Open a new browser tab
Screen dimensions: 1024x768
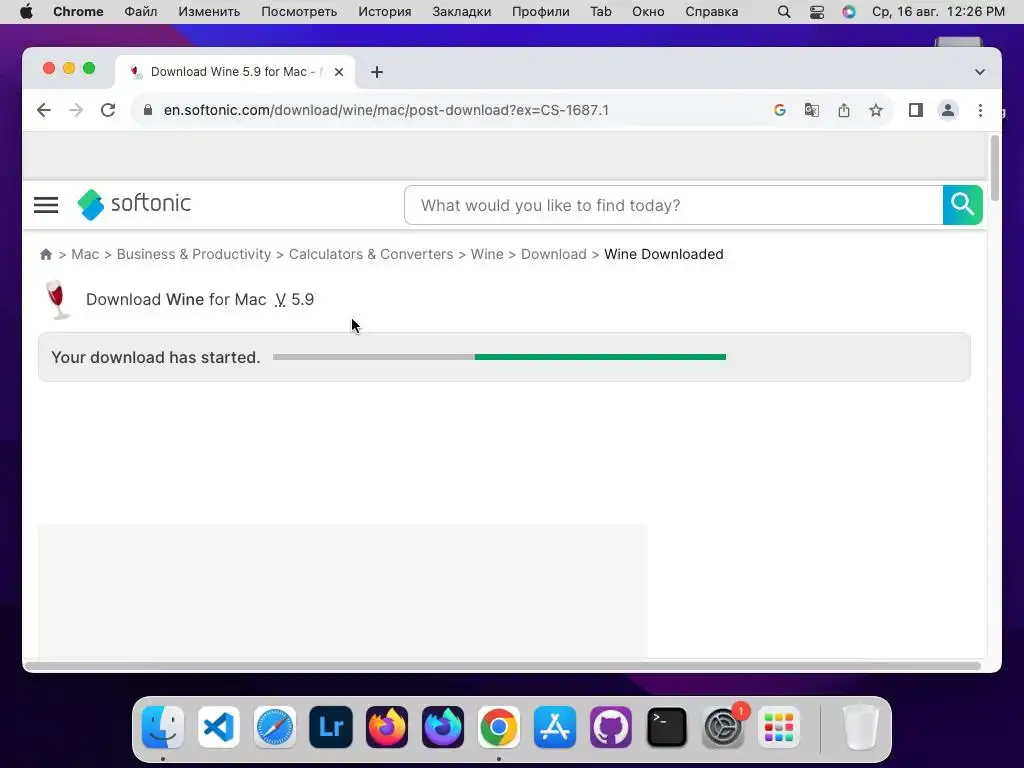(x=377, y=72)
